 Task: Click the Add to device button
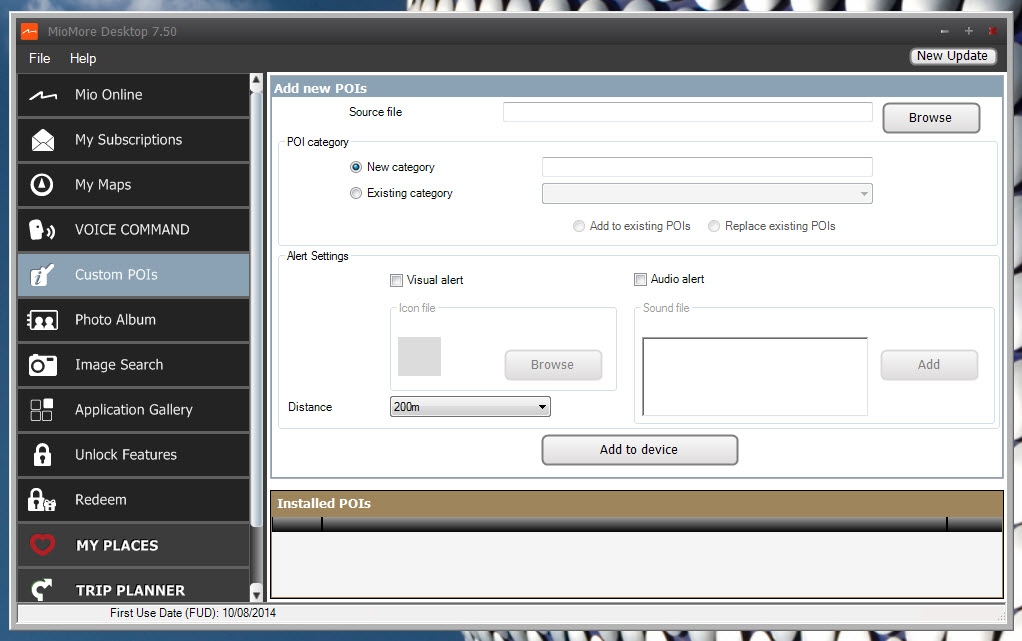[639, 449]
